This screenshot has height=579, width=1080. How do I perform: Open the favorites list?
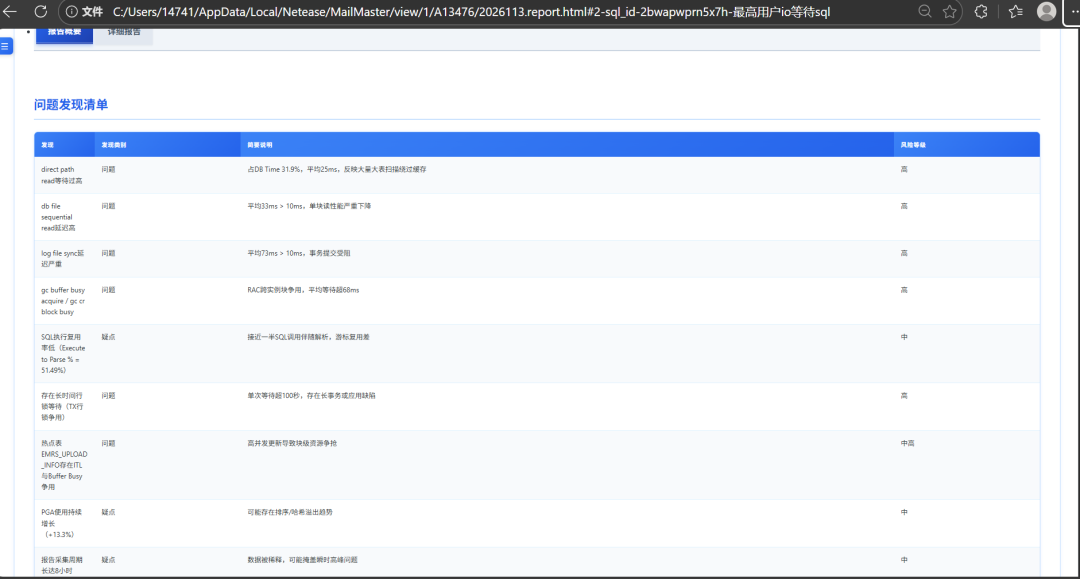1016,12
